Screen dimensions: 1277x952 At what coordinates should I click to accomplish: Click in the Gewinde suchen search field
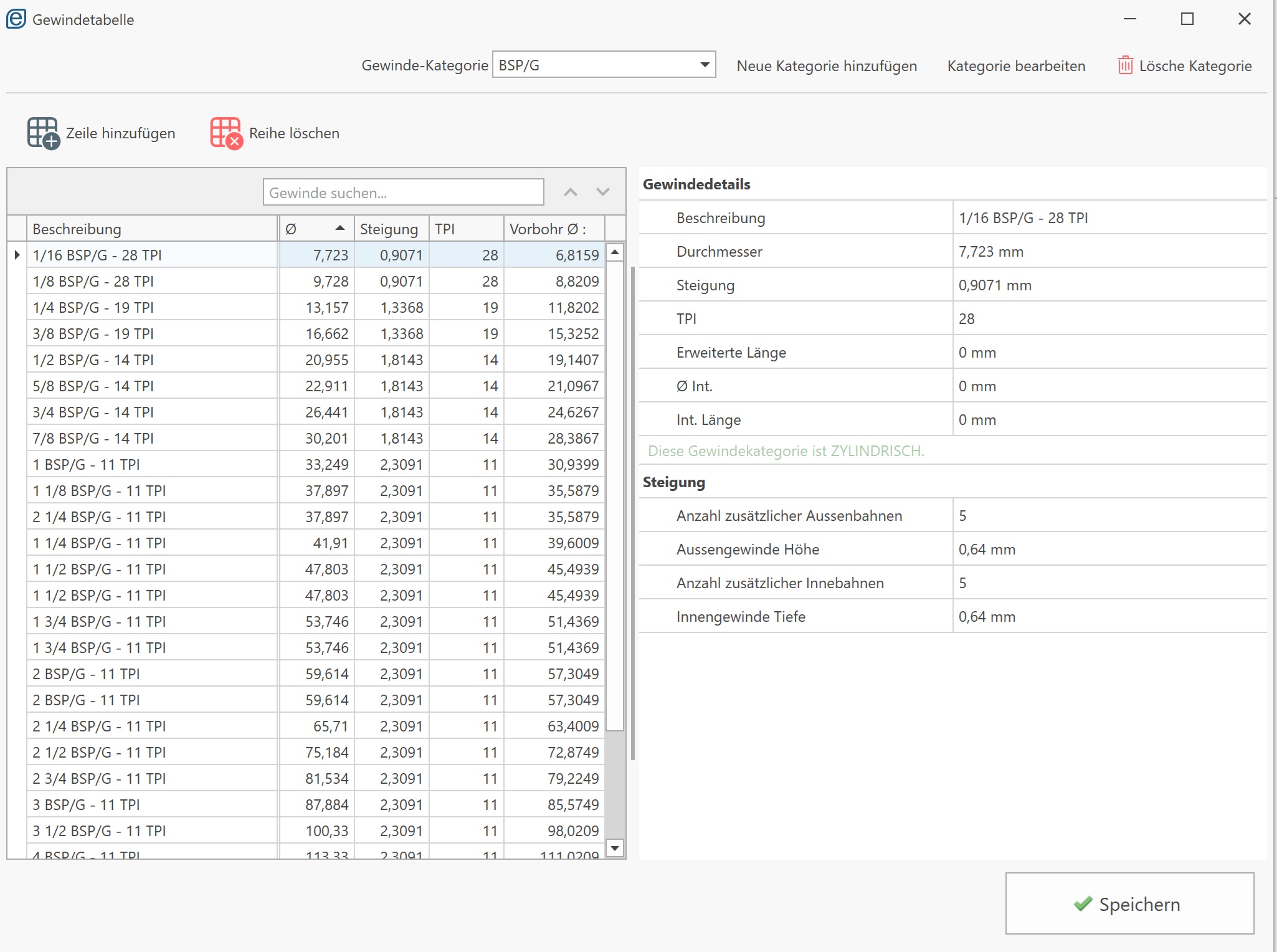[x=403, y=193]
